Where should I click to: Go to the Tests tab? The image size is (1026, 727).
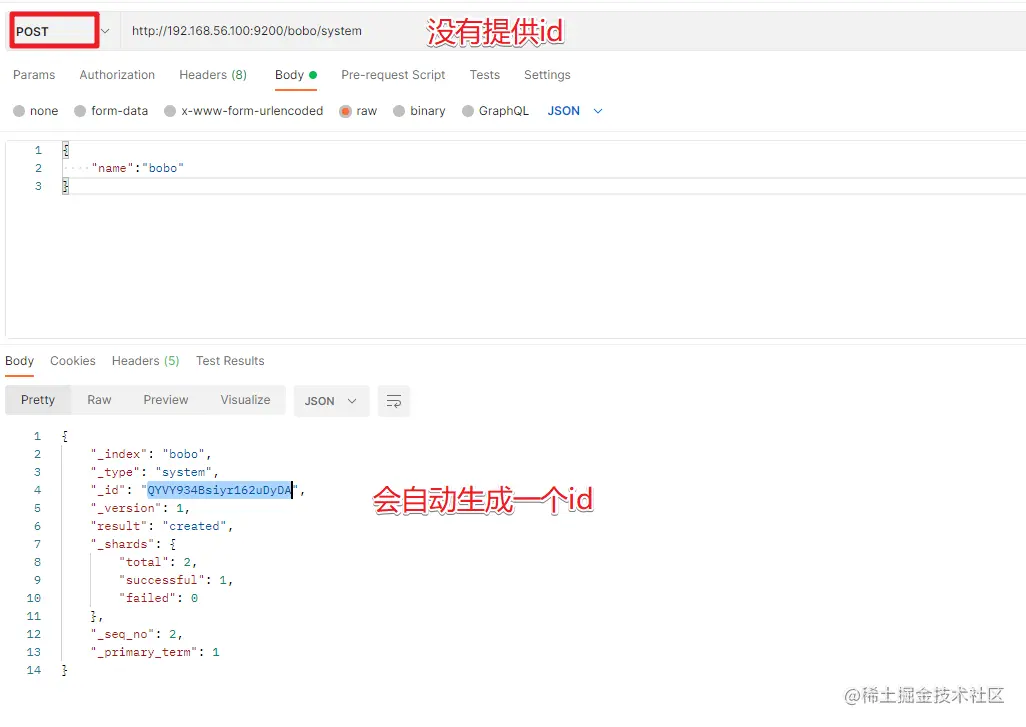pyautogui.click(x=484, y=75)
